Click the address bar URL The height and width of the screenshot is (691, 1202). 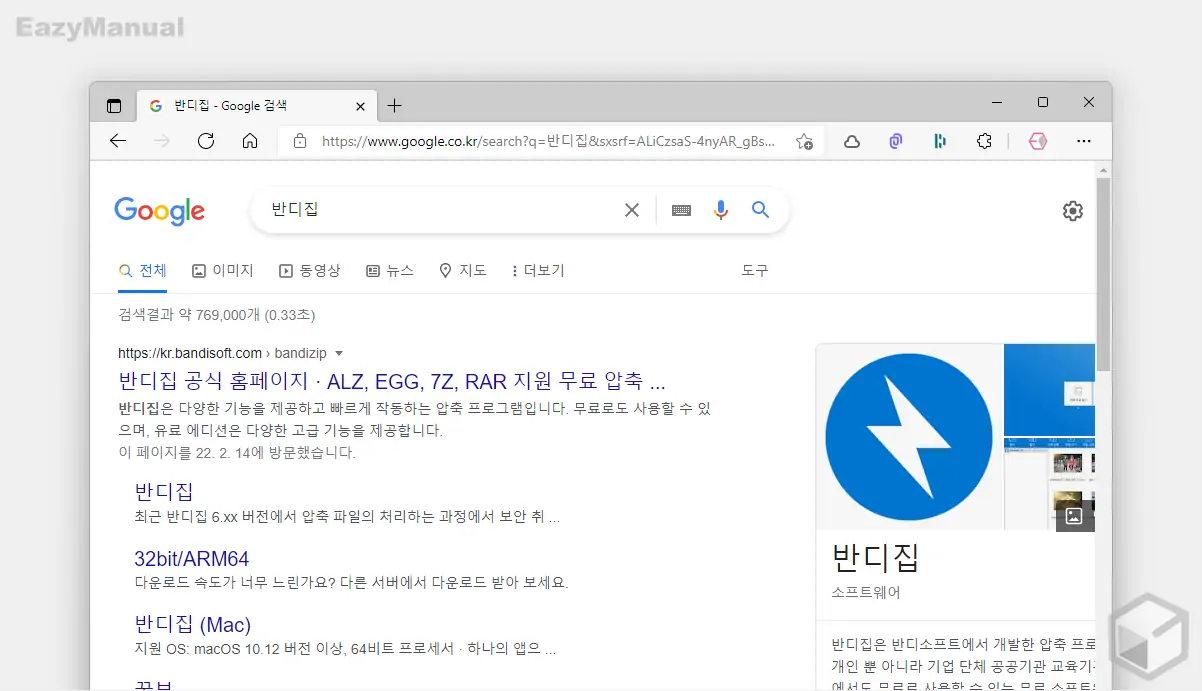(548, 142)
